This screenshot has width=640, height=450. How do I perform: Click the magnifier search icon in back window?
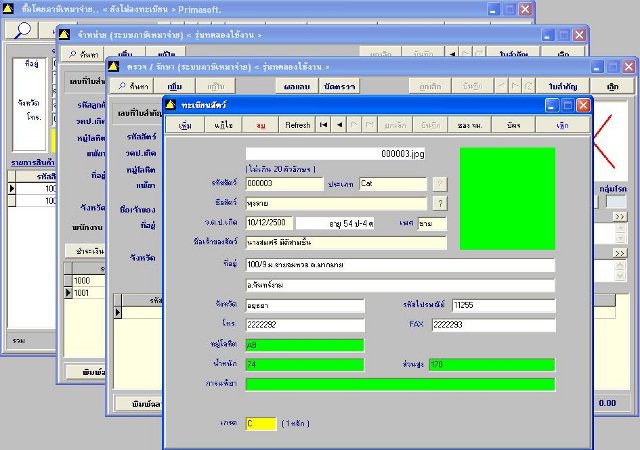coord(21,31)
